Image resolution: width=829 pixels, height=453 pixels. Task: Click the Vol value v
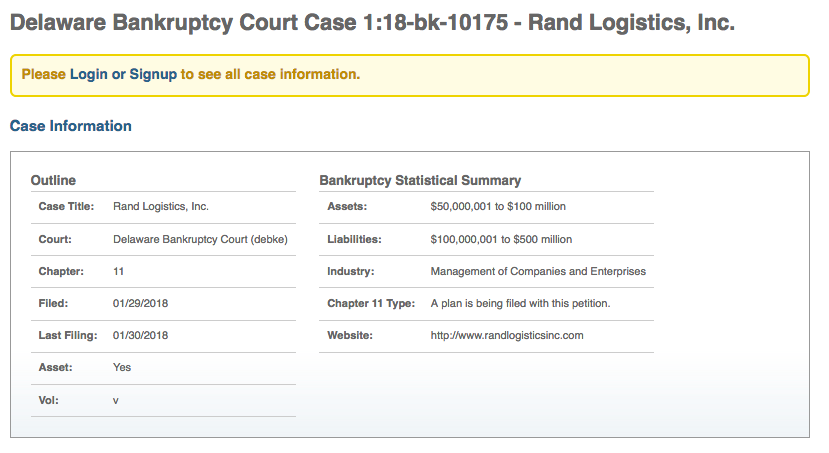click(x=116, y=401)
